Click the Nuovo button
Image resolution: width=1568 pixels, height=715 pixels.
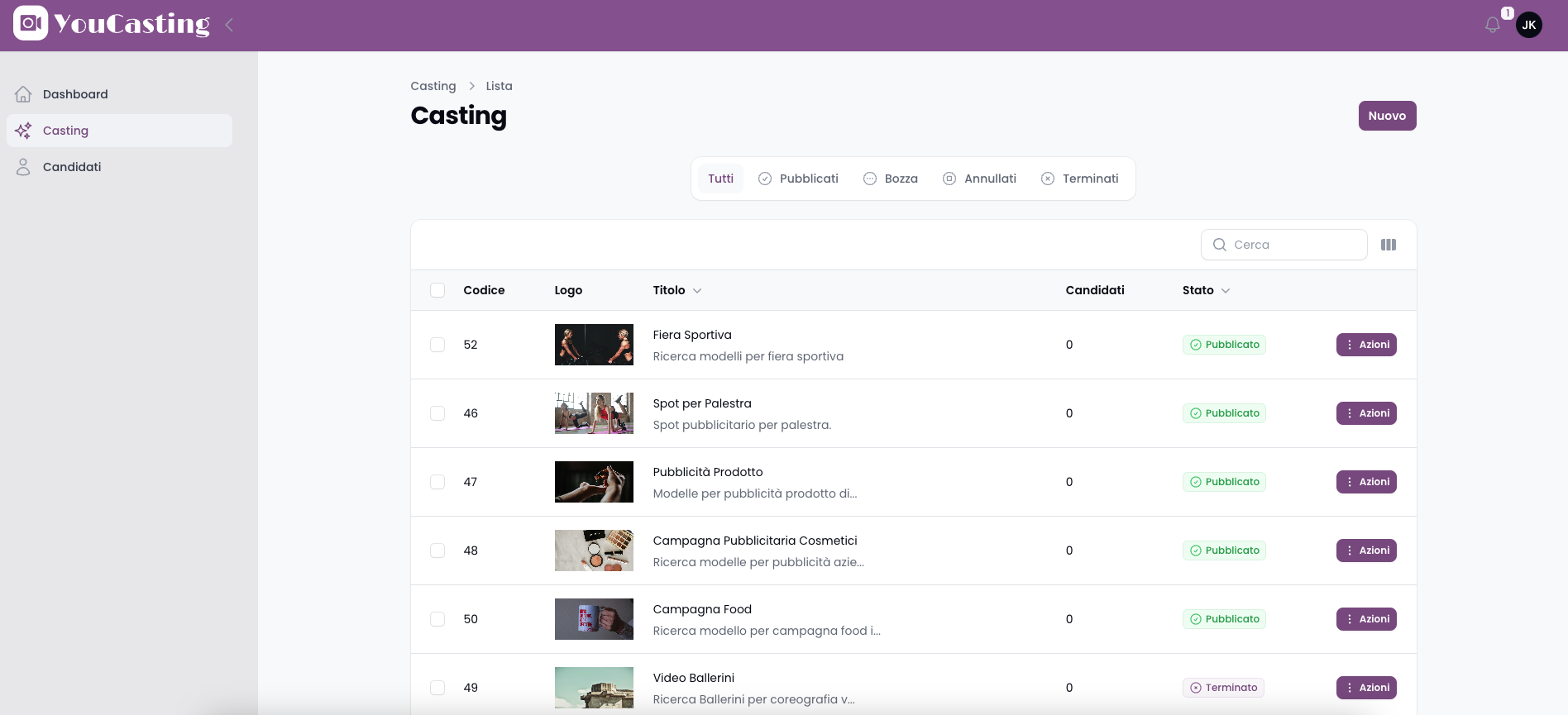(x=1387, y=116)
